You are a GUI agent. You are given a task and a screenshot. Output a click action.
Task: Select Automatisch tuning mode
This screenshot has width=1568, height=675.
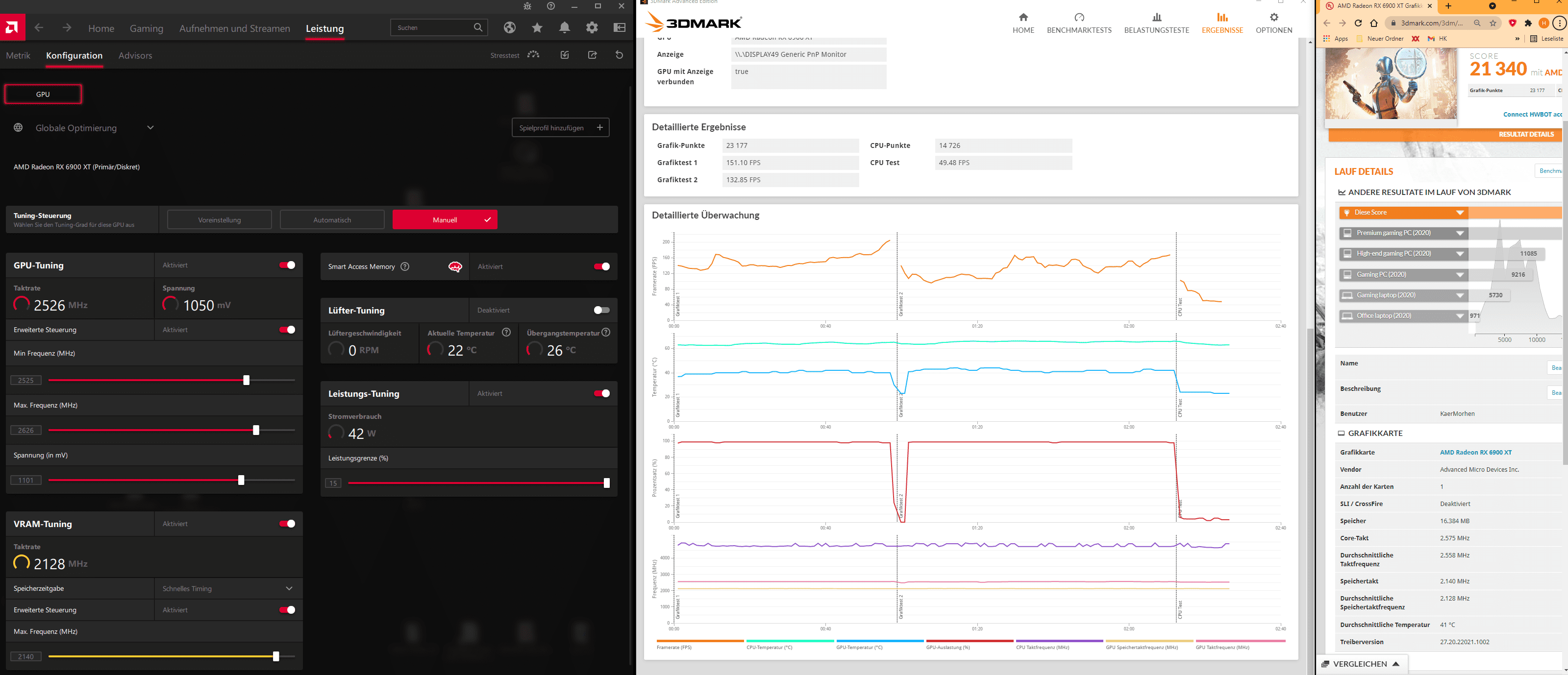tap(332, 219)
